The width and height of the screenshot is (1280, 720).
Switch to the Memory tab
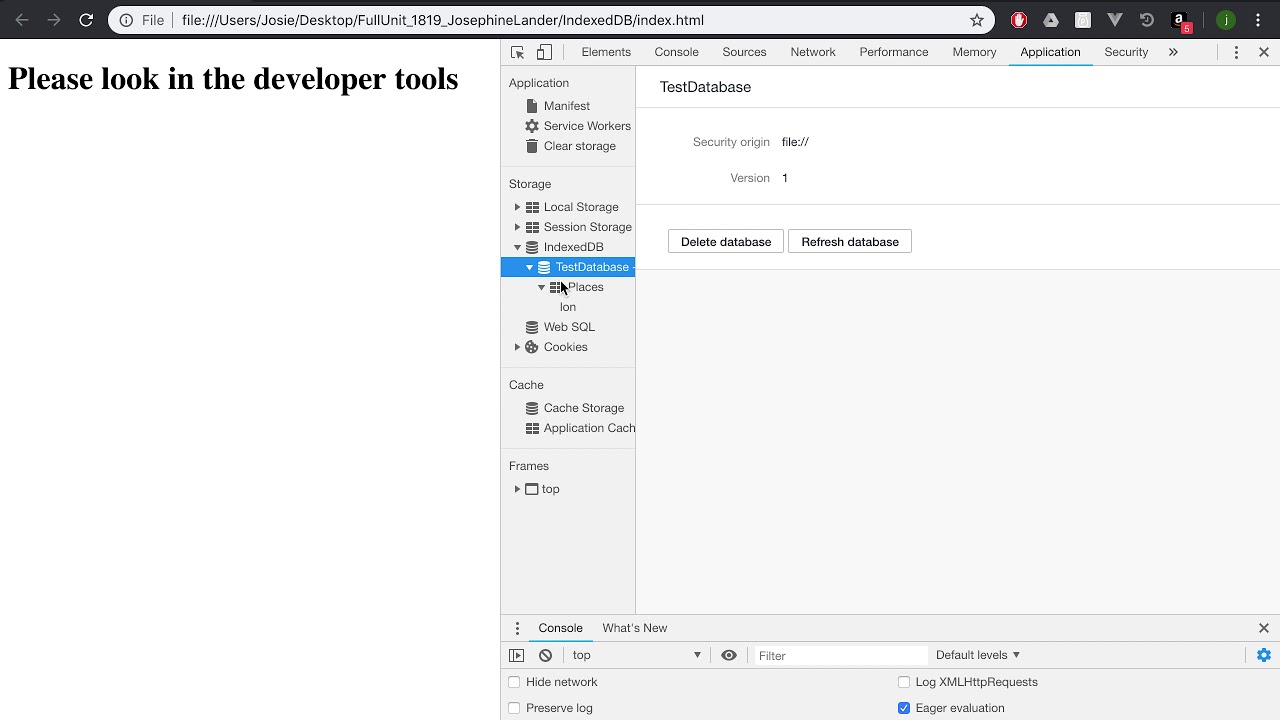coord(974,52)
